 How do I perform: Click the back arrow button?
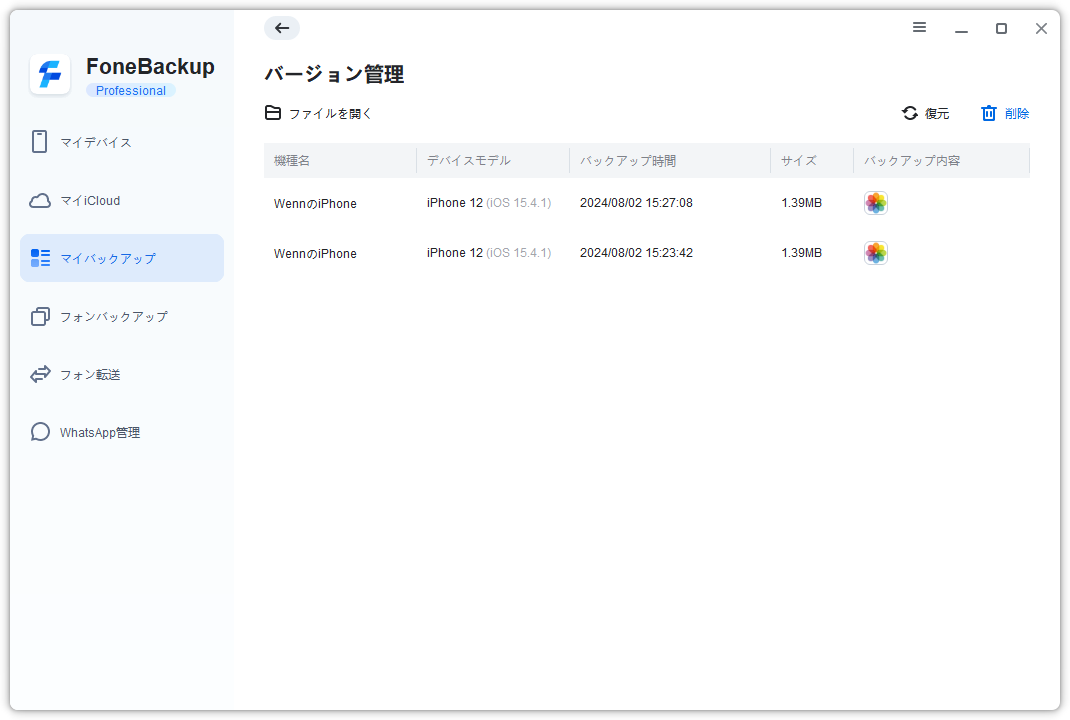[282, 28]
